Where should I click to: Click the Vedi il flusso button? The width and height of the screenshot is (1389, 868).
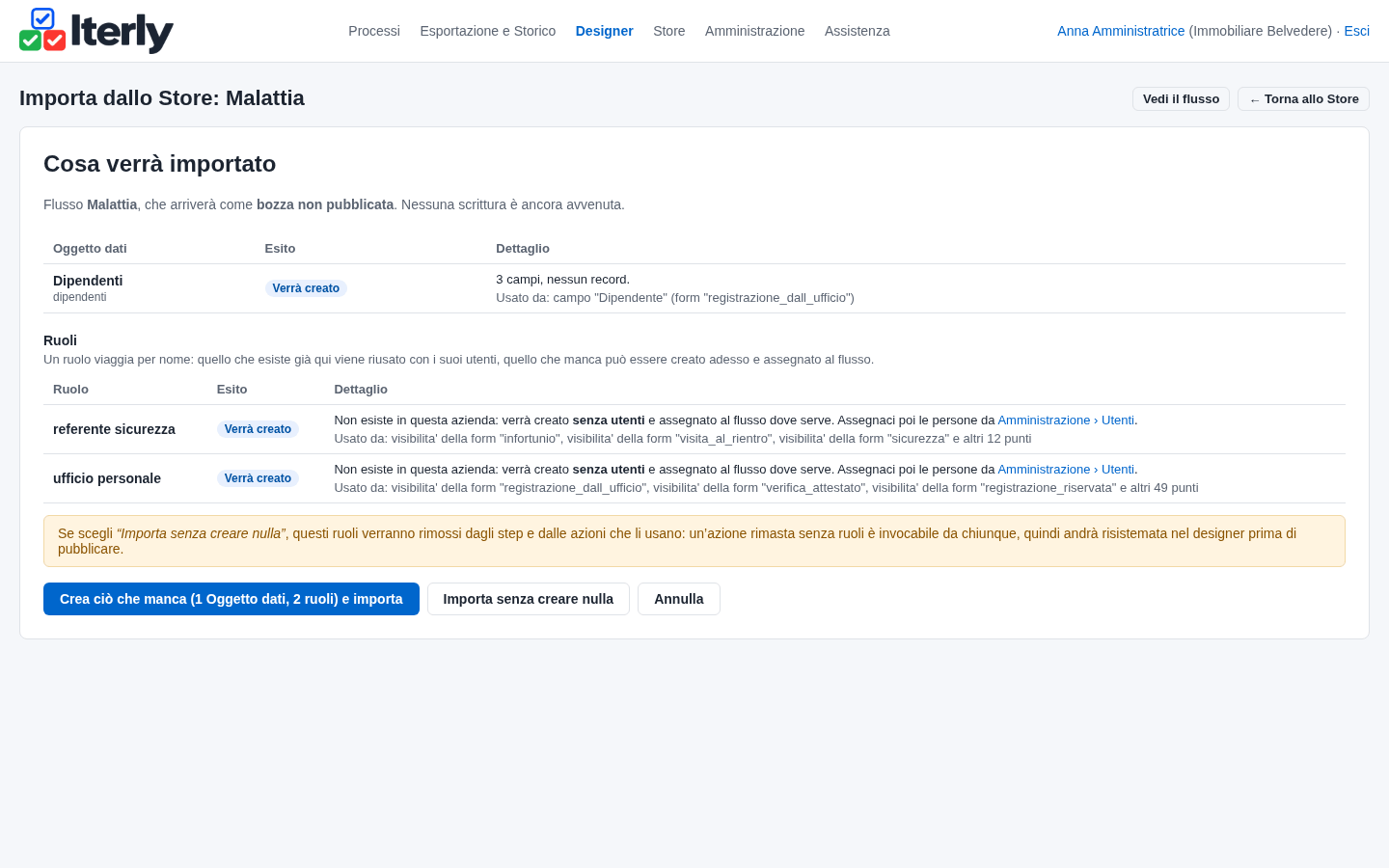pos(1181,99)
